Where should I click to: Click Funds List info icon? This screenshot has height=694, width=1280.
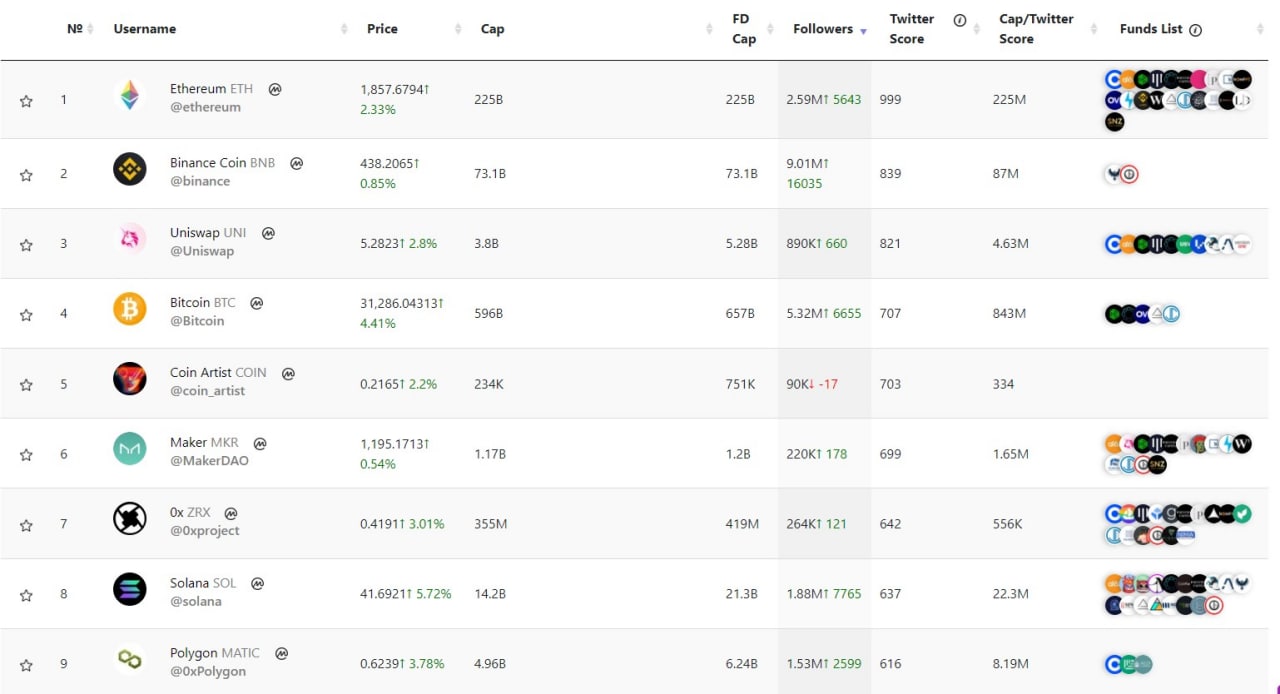pos(1196,30)
